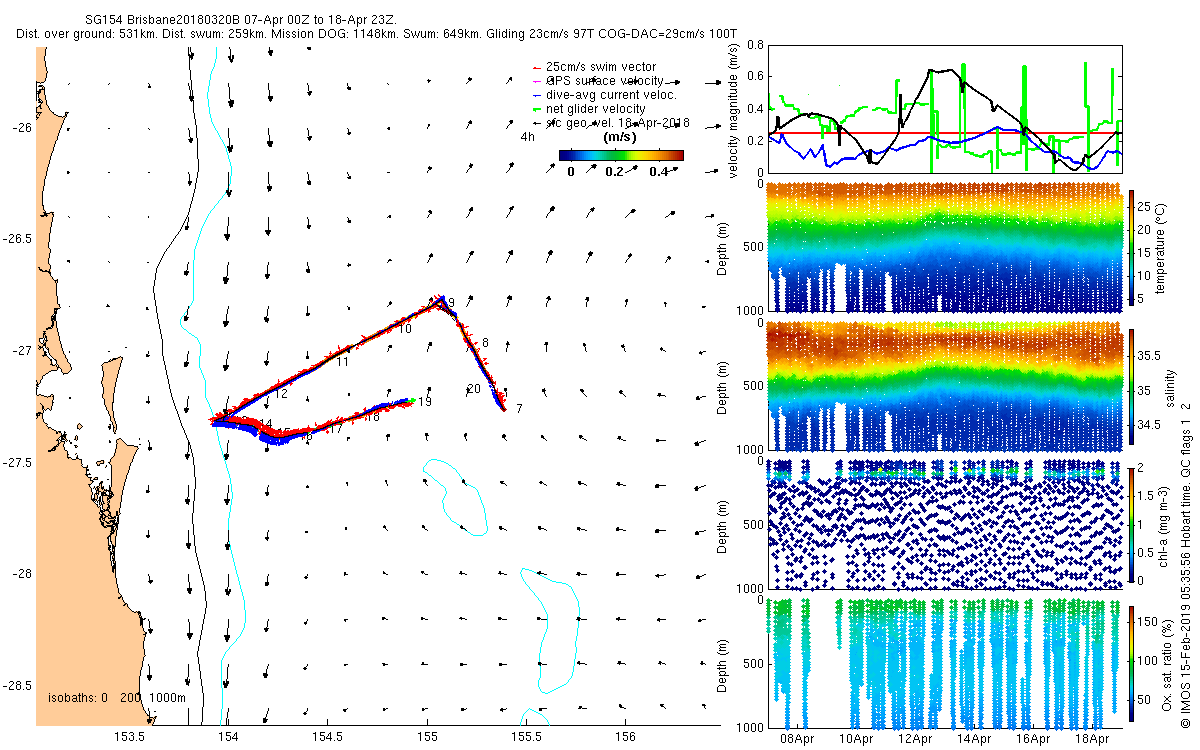Click day marker '17' on the lower track
The image size is (1200, 750).
(x=337, y=427)
